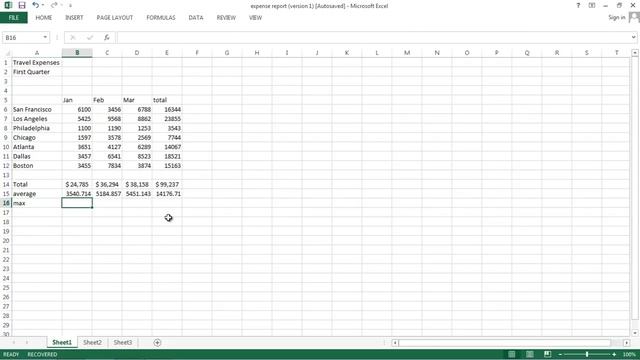Open the PAGE LAYOUT tab
The height and width of the screenshot is (360, 640).
(x=115, y=18)
